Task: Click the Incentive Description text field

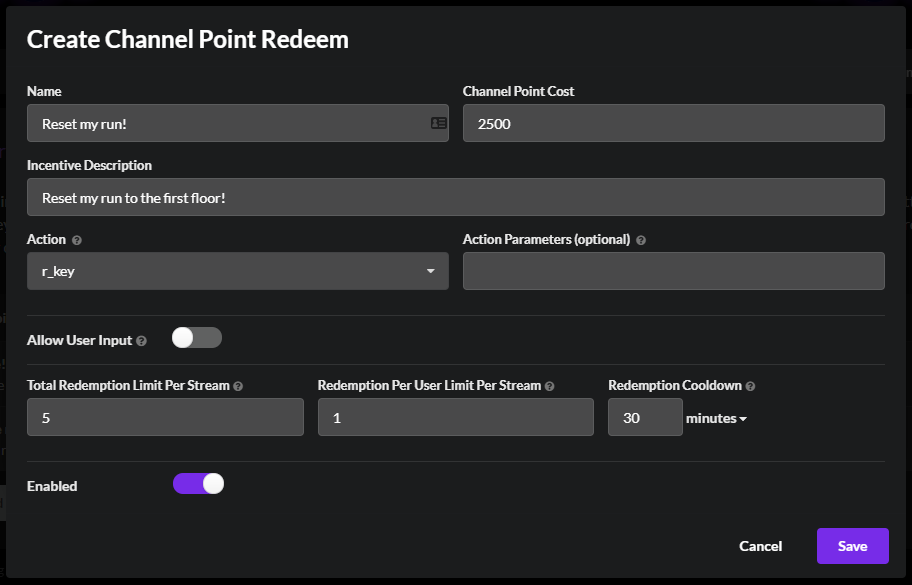Action: click(x=455, y=198)
